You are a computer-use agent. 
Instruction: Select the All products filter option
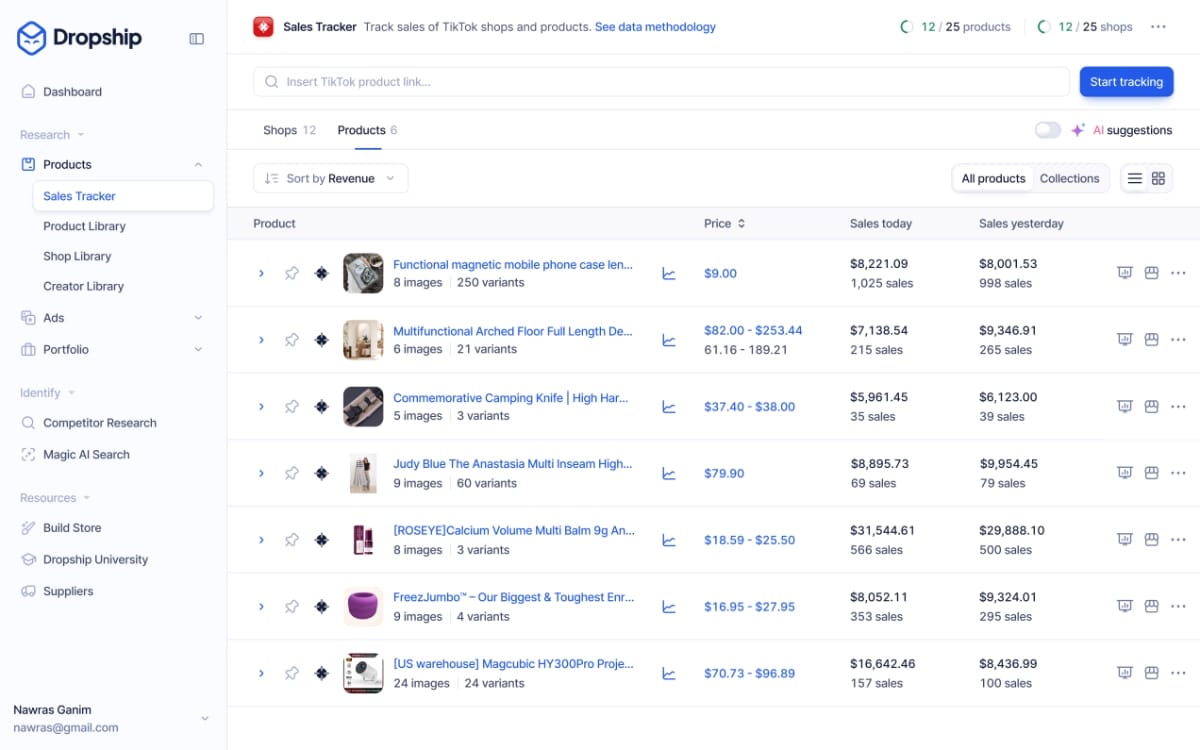993,179
